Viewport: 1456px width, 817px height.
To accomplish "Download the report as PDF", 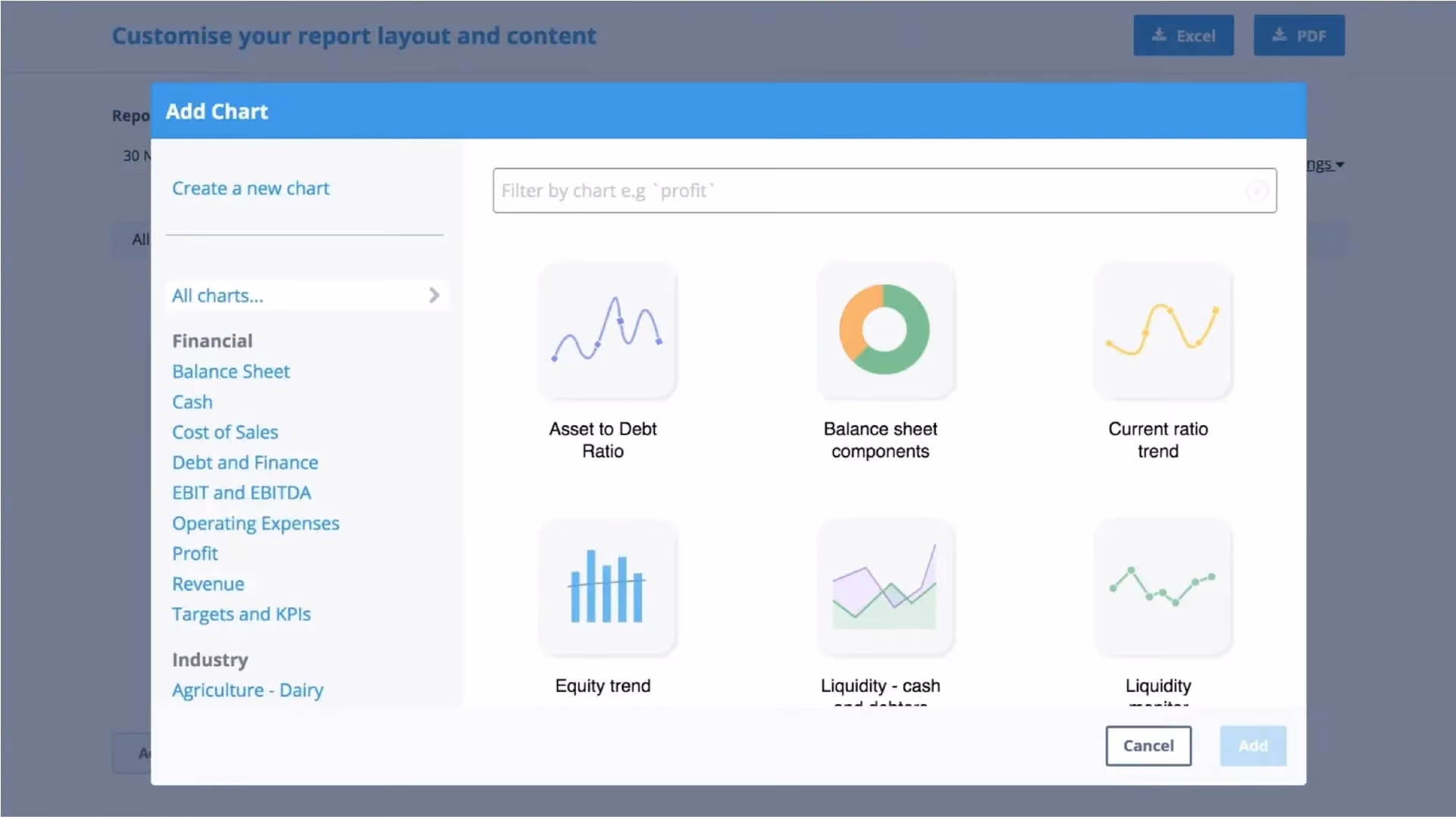I will (x=1299, y=36).
